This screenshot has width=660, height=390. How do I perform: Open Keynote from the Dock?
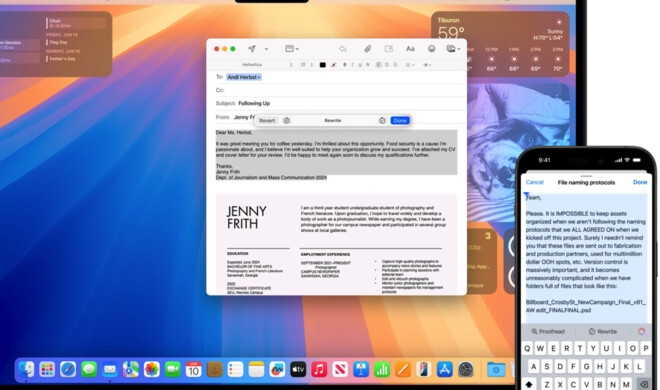361,369
